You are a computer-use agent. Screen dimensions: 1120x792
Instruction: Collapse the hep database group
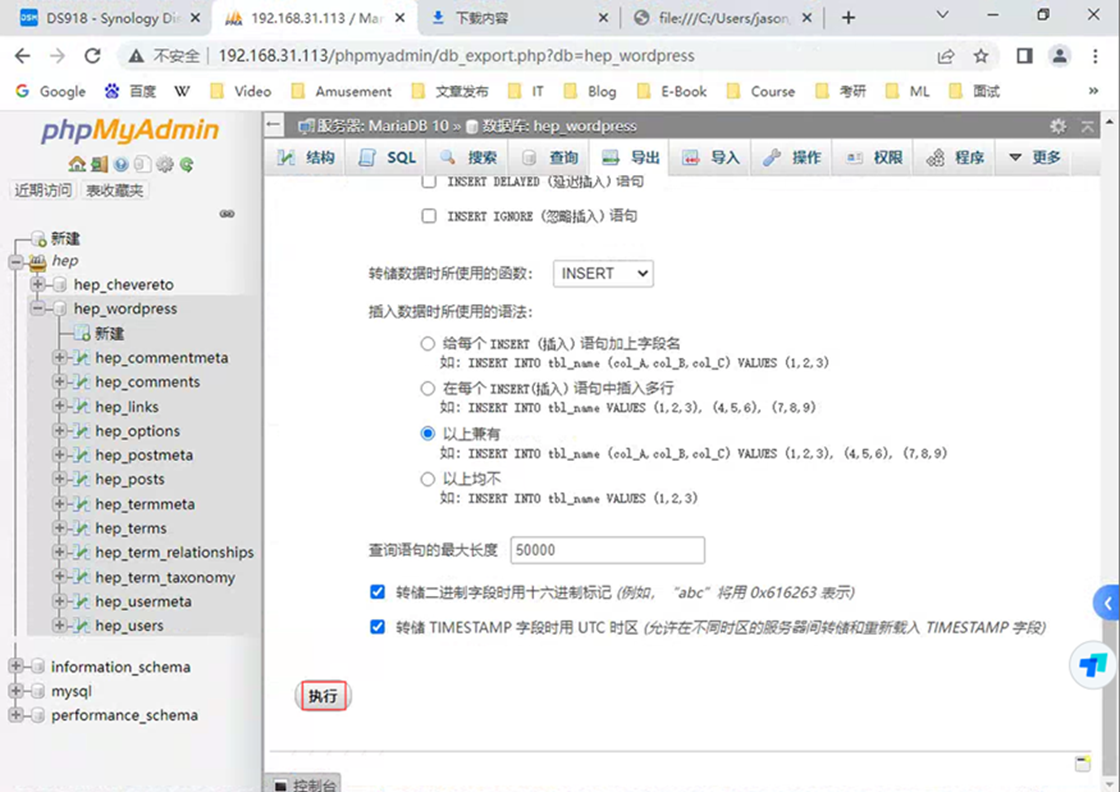pos(16,261)
